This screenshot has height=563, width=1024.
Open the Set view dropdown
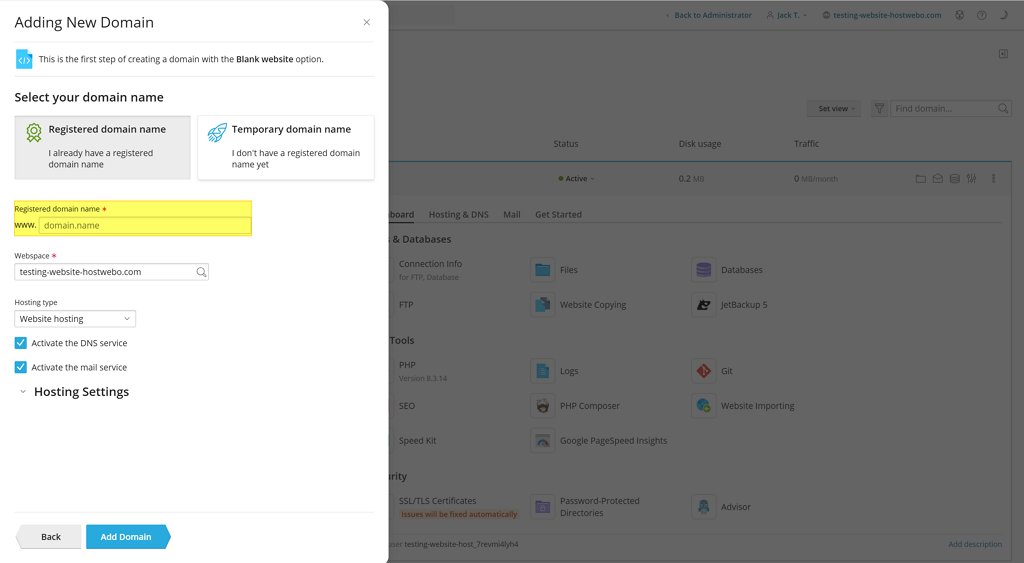point(833,108)
